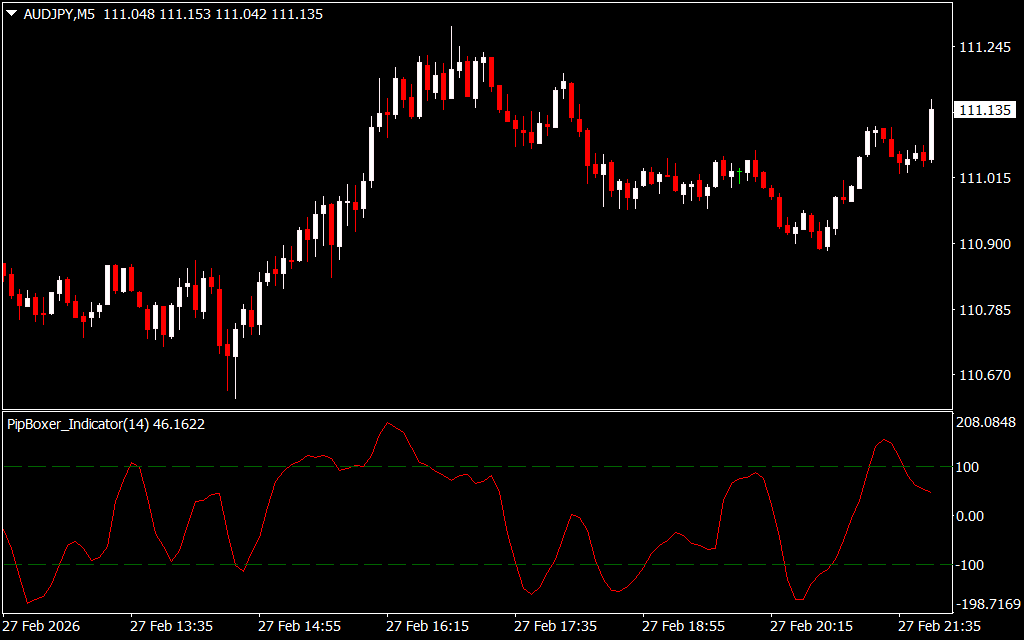Click the 110.900 price scale label
Screen dimensions: 1024x640
984,244
